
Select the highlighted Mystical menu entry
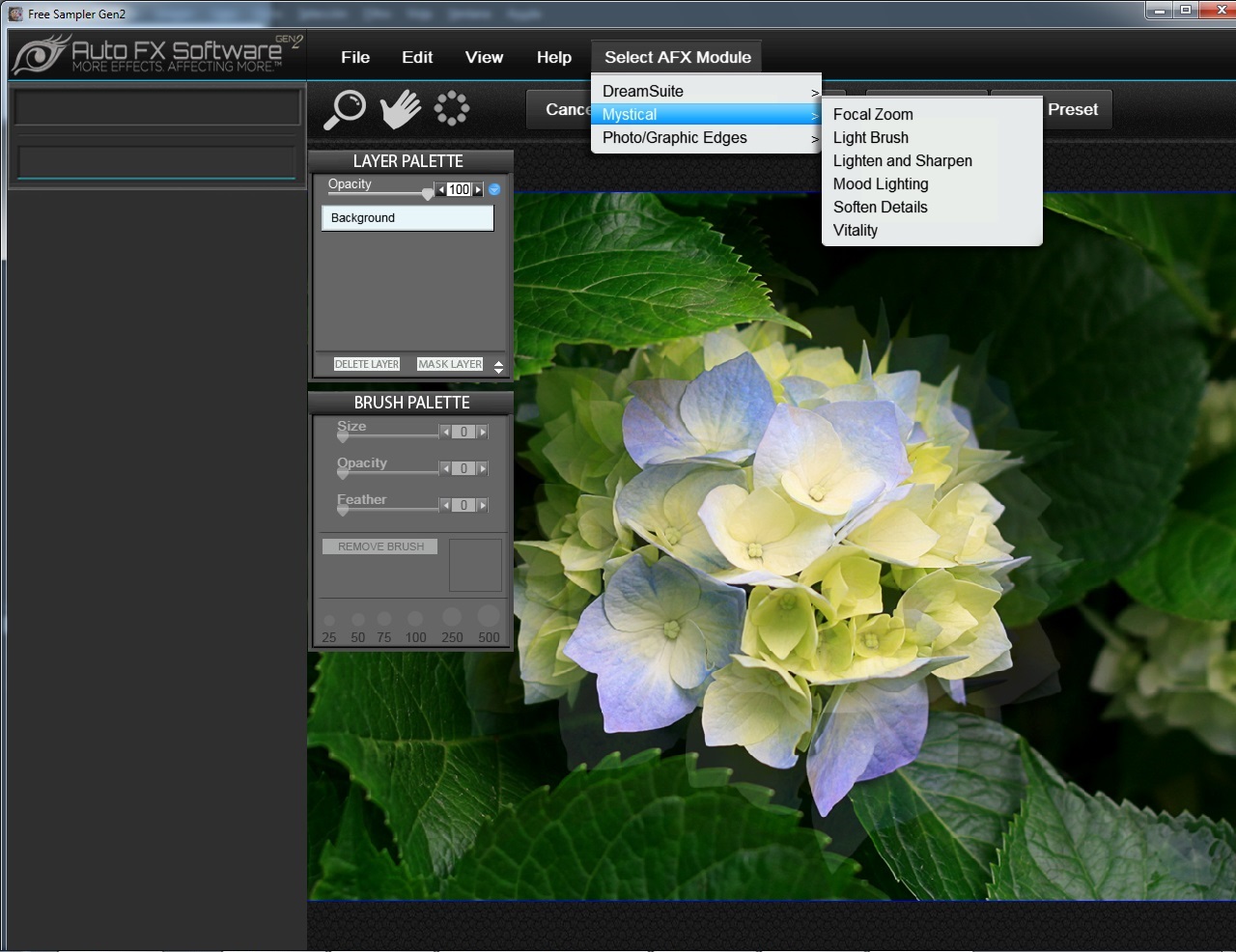[x=707, y=114]
